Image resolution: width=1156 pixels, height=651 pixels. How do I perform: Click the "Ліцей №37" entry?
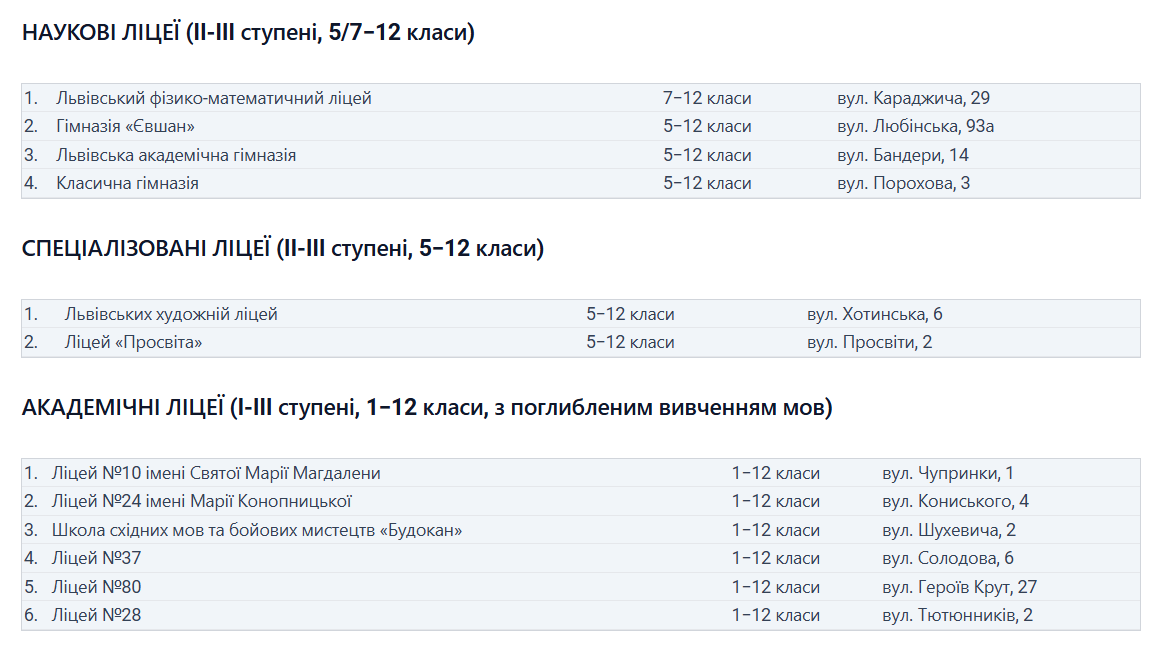pyautogui.click(x=98, y=558)
